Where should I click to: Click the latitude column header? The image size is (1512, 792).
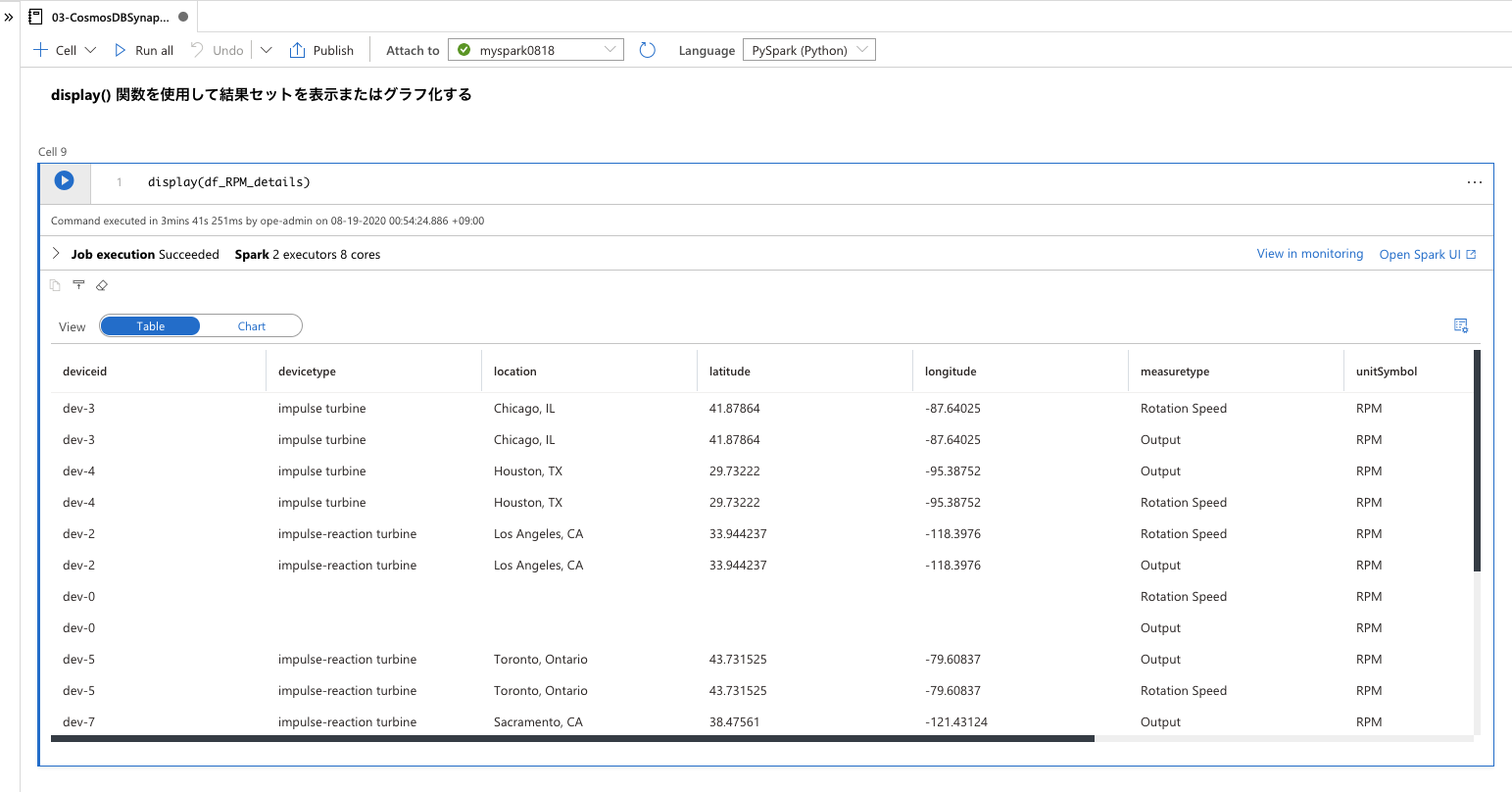coord(730,371)
